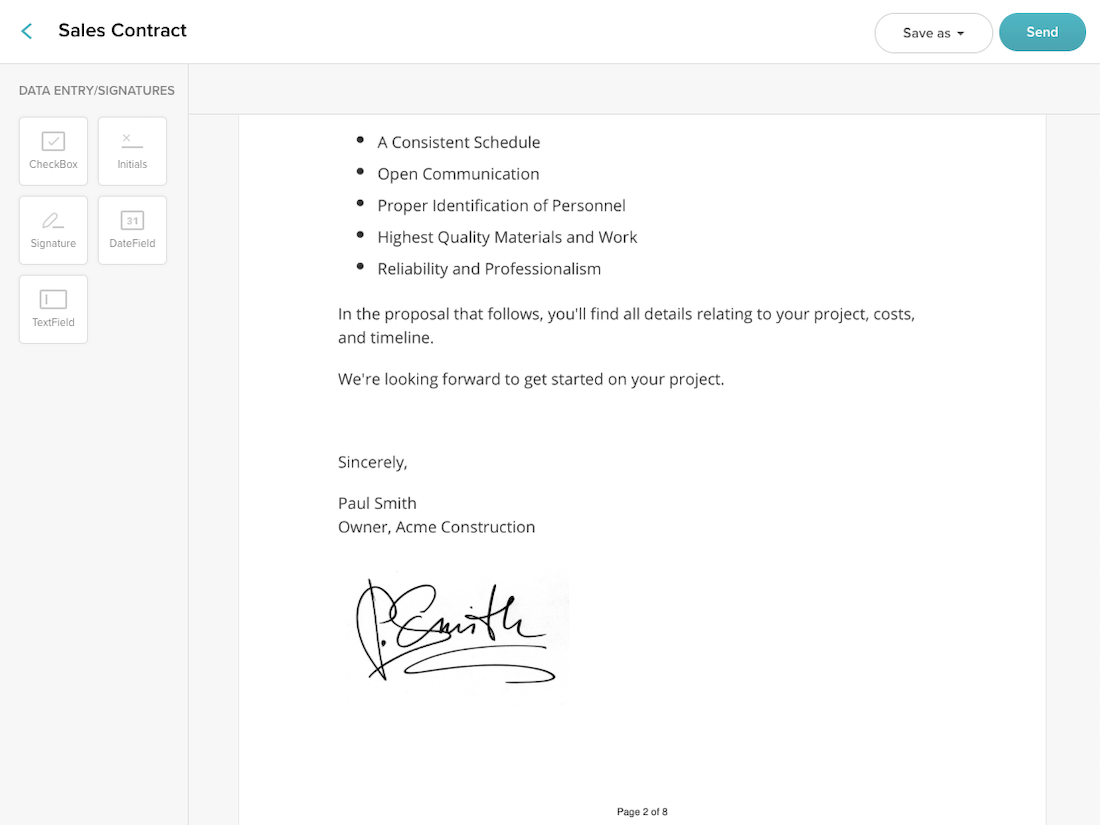1100x825 pixels.
Task: Click Paul Smith's handwritten signature image
Action: (455, 635)
